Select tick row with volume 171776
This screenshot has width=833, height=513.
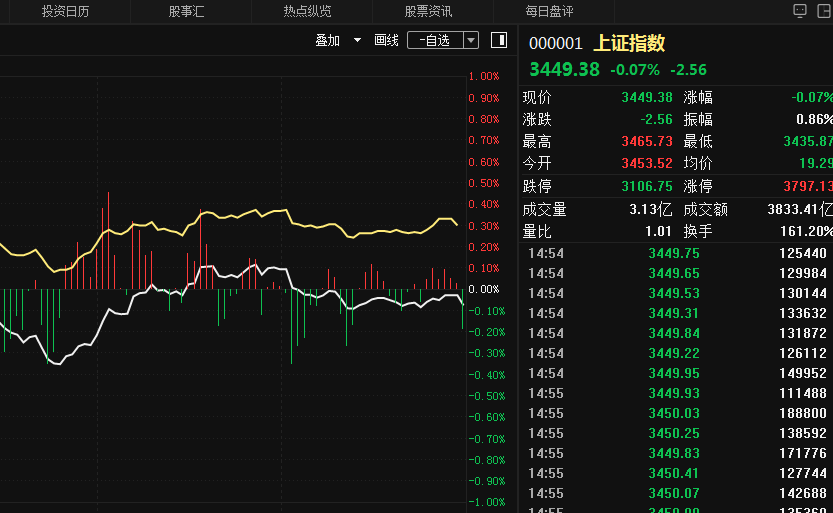pos(677,453)
